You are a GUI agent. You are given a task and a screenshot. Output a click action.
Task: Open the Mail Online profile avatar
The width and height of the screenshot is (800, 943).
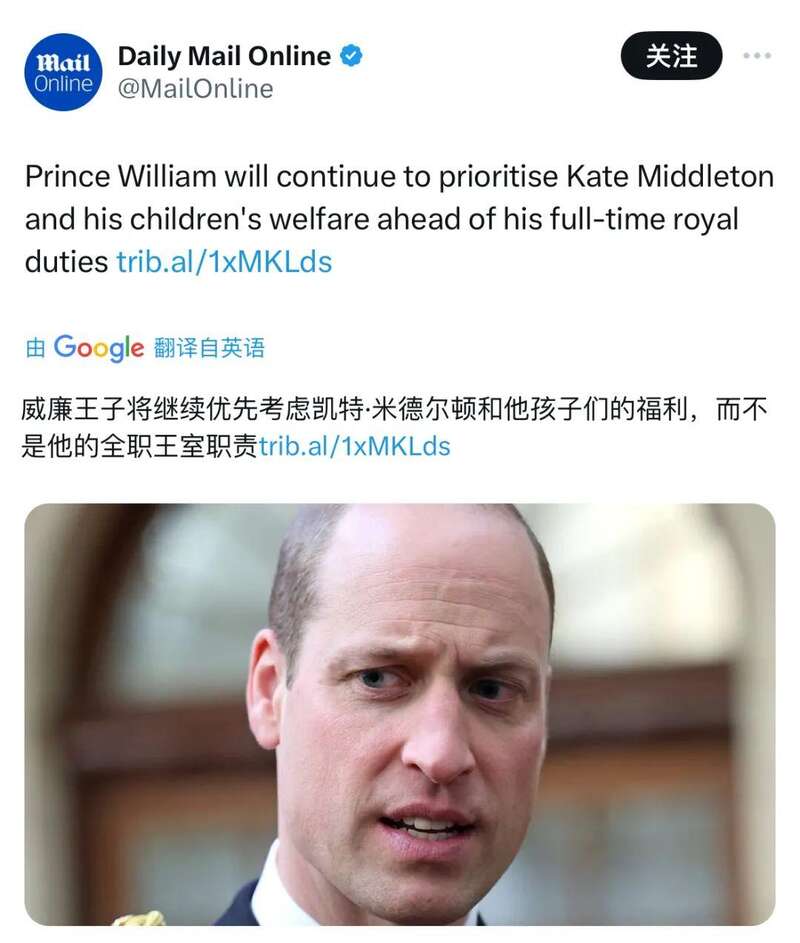(63, 72)
